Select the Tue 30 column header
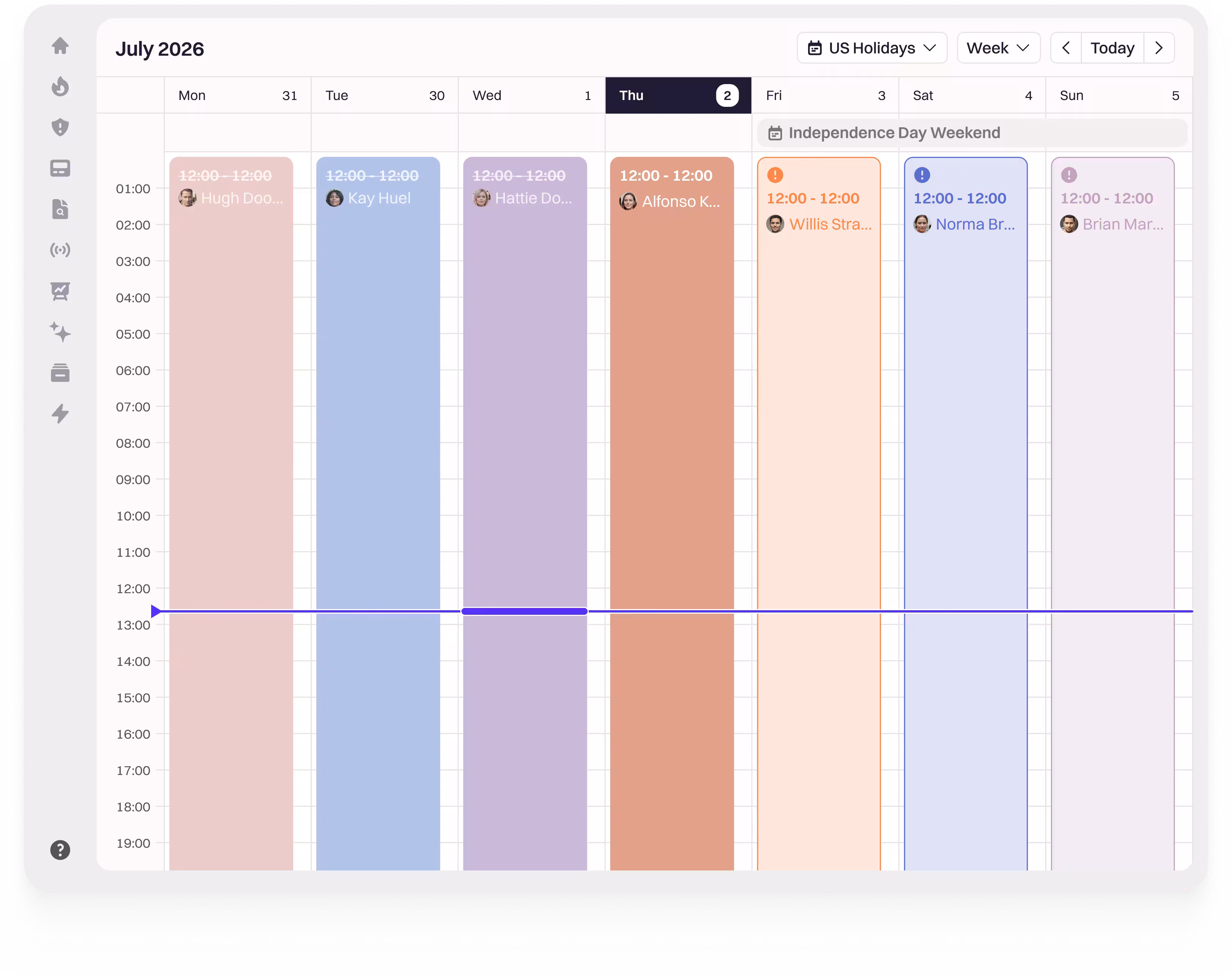Viewport: 1232px width, 975px height. (x=385, y=95)
